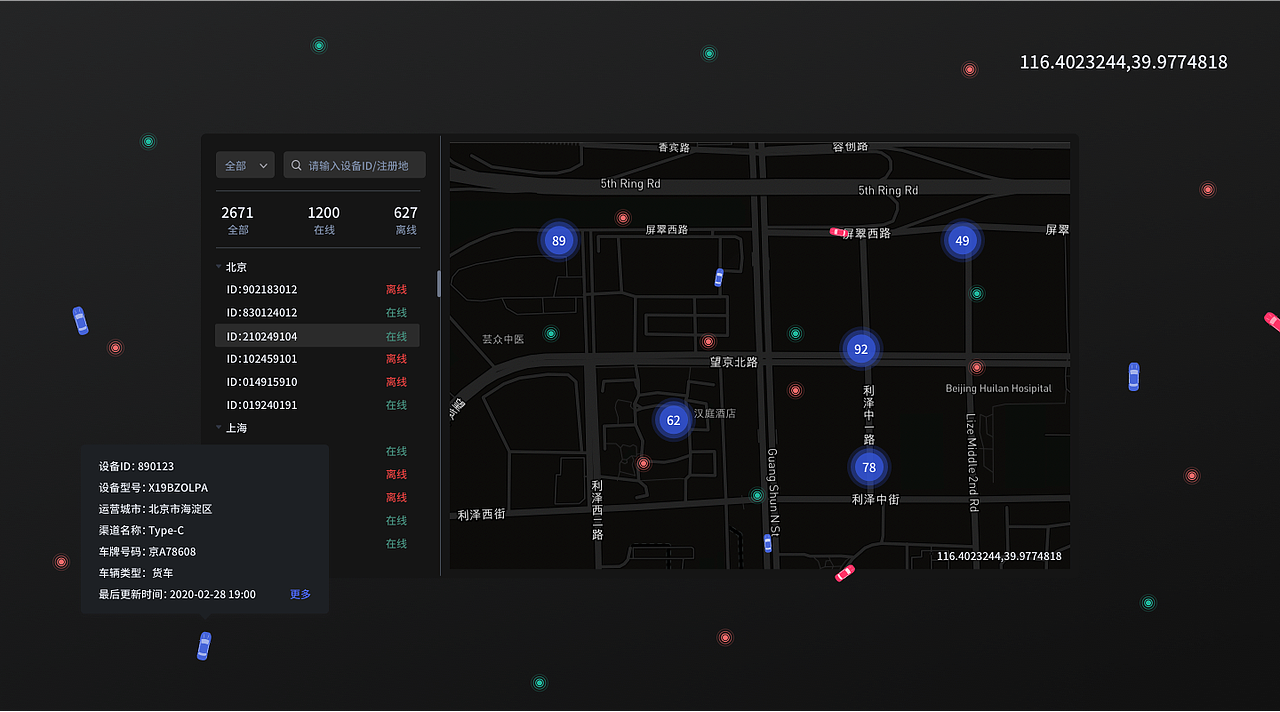Click the 利泽西街 road label

click(481, 514)
